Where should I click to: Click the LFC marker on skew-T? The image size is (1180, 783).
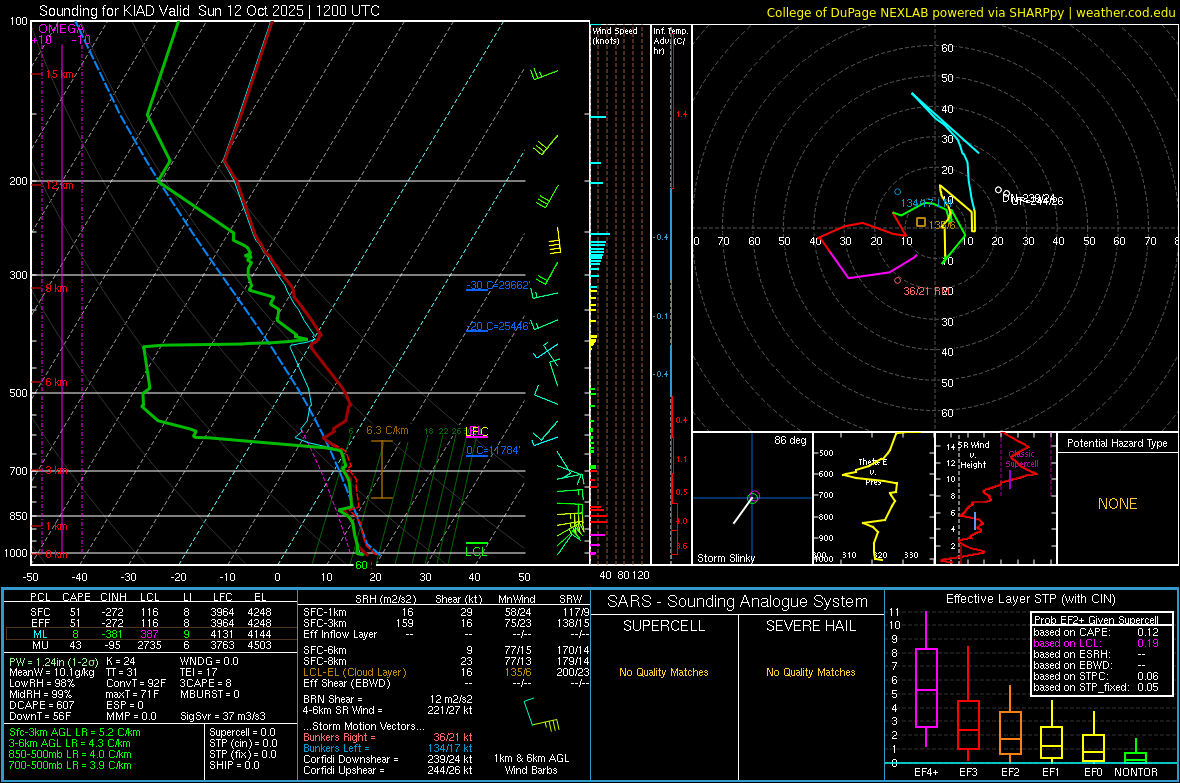[x=476, y=432]
